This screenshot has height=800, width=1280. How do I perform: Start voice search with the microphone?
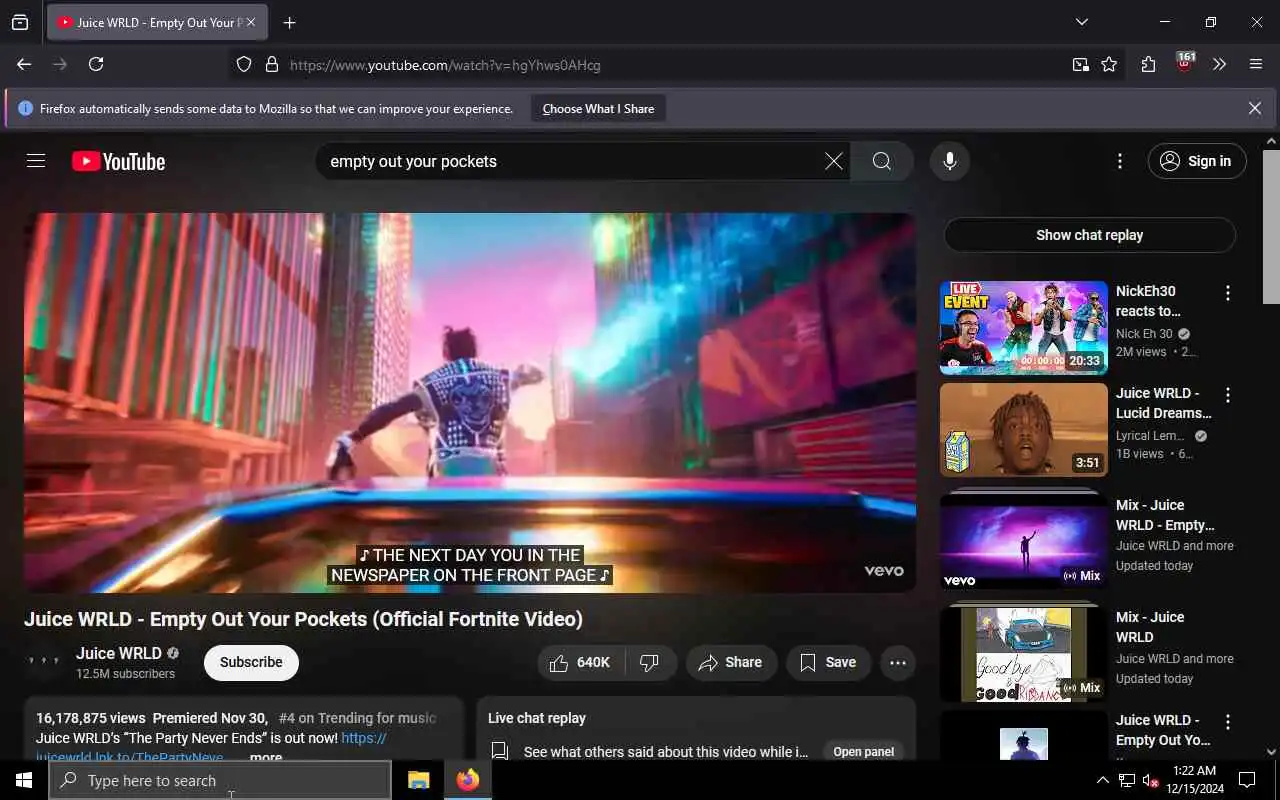pos(949,161)
